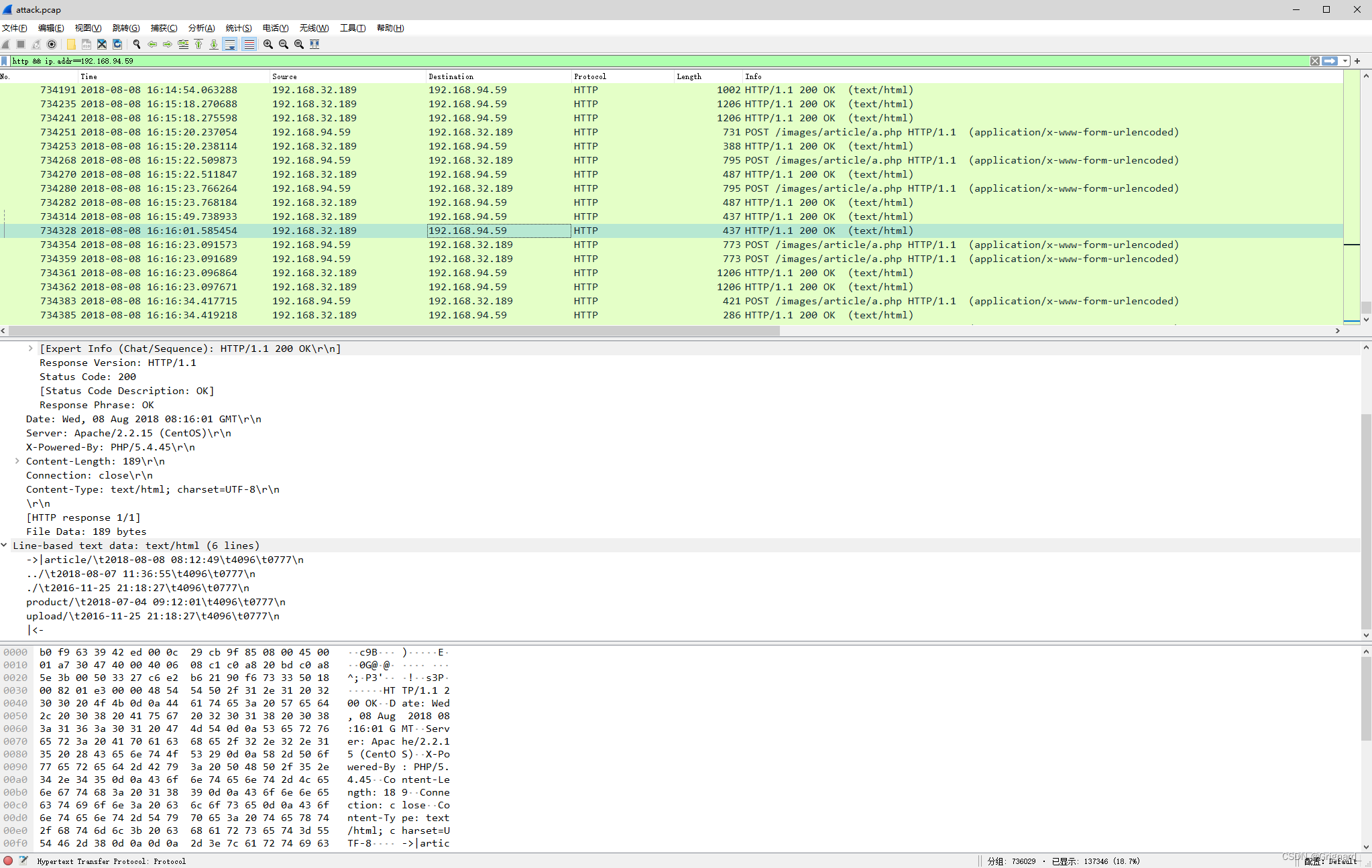Click the packet bytes pane scrollbar
1372x868 pixels.
[x=1366, y=698]
